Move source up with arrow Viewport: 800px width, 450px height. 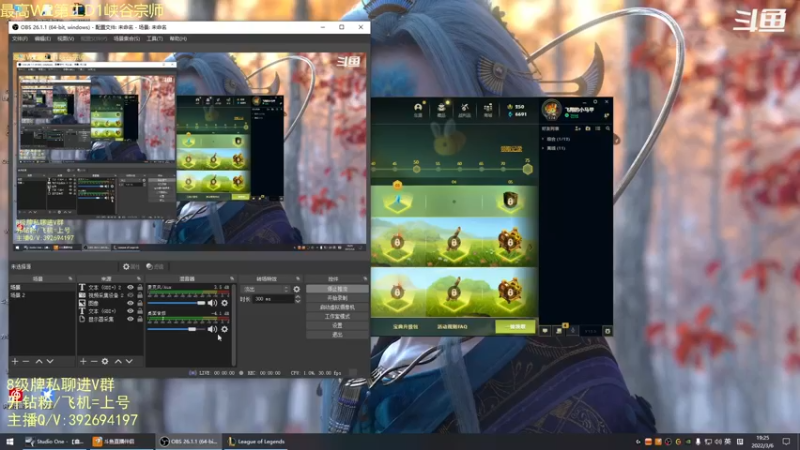[118, 361]
